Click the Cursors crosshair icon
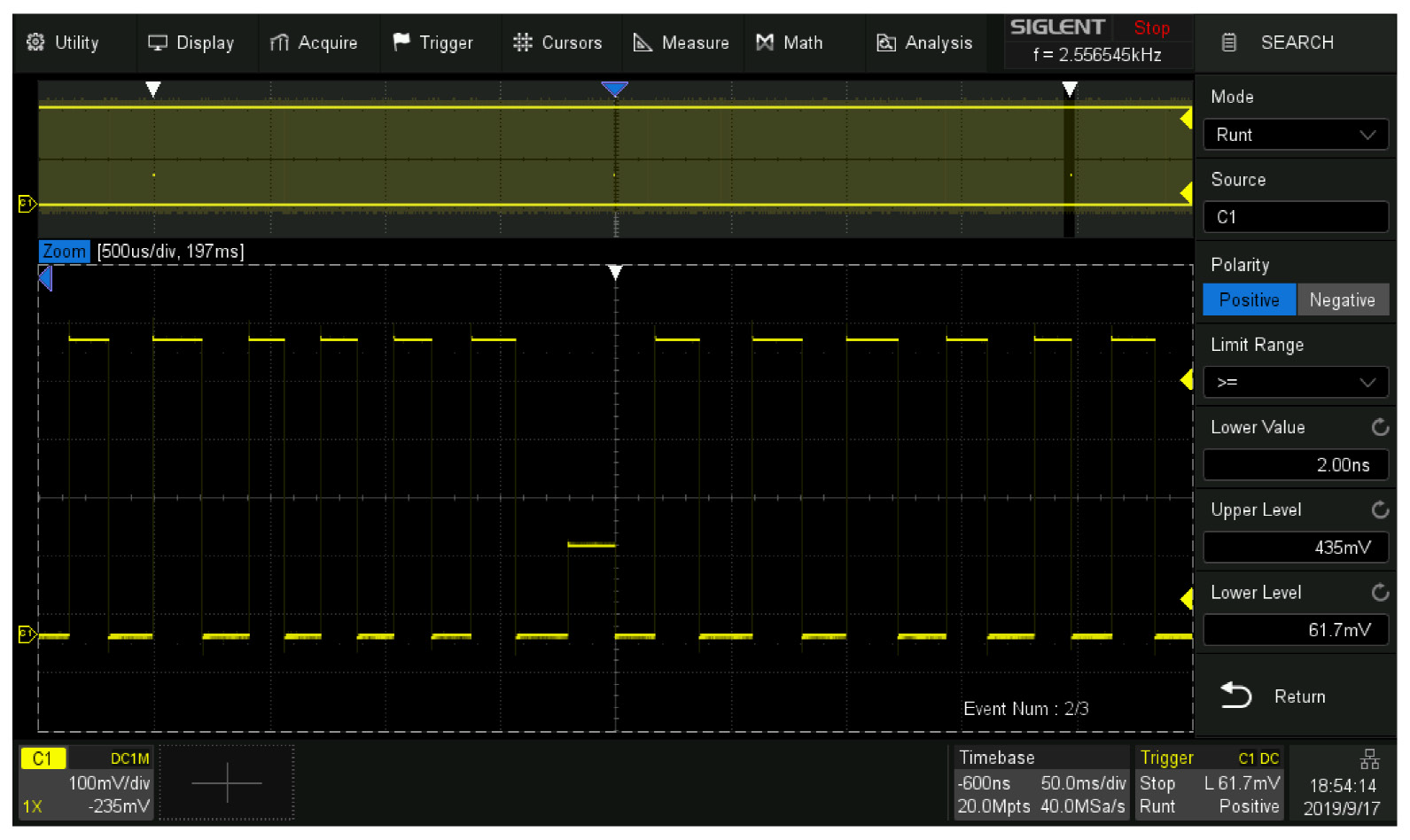 pyautogui.click(x=523, y=43)
